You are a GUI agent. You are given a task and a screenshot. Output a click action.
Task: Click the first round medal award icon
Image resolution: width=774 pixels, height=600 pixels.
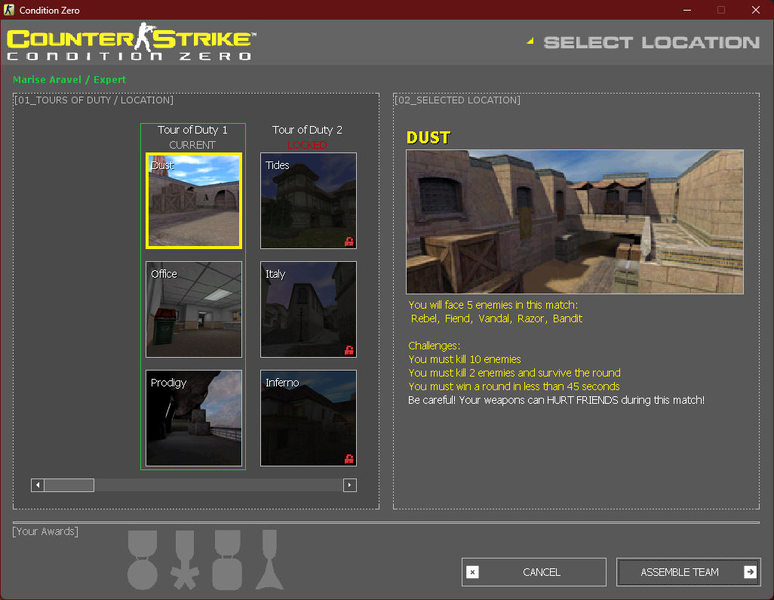tap(143, 560)
